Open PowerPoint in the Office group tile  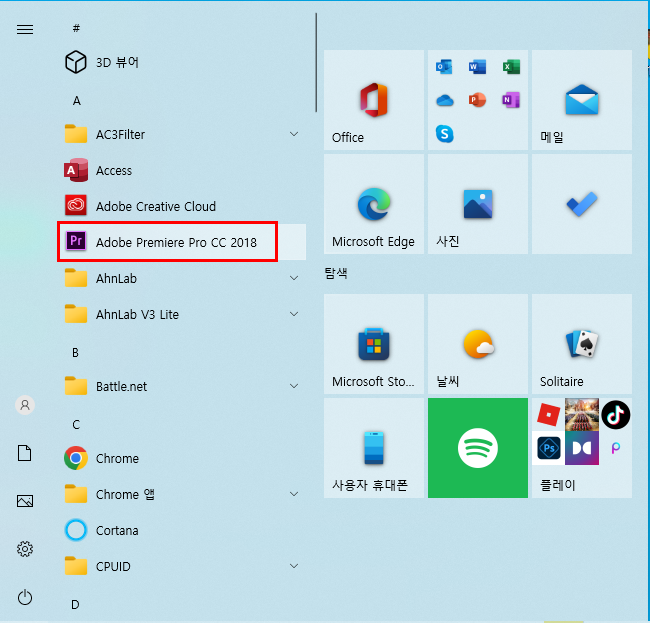[477, 100]
